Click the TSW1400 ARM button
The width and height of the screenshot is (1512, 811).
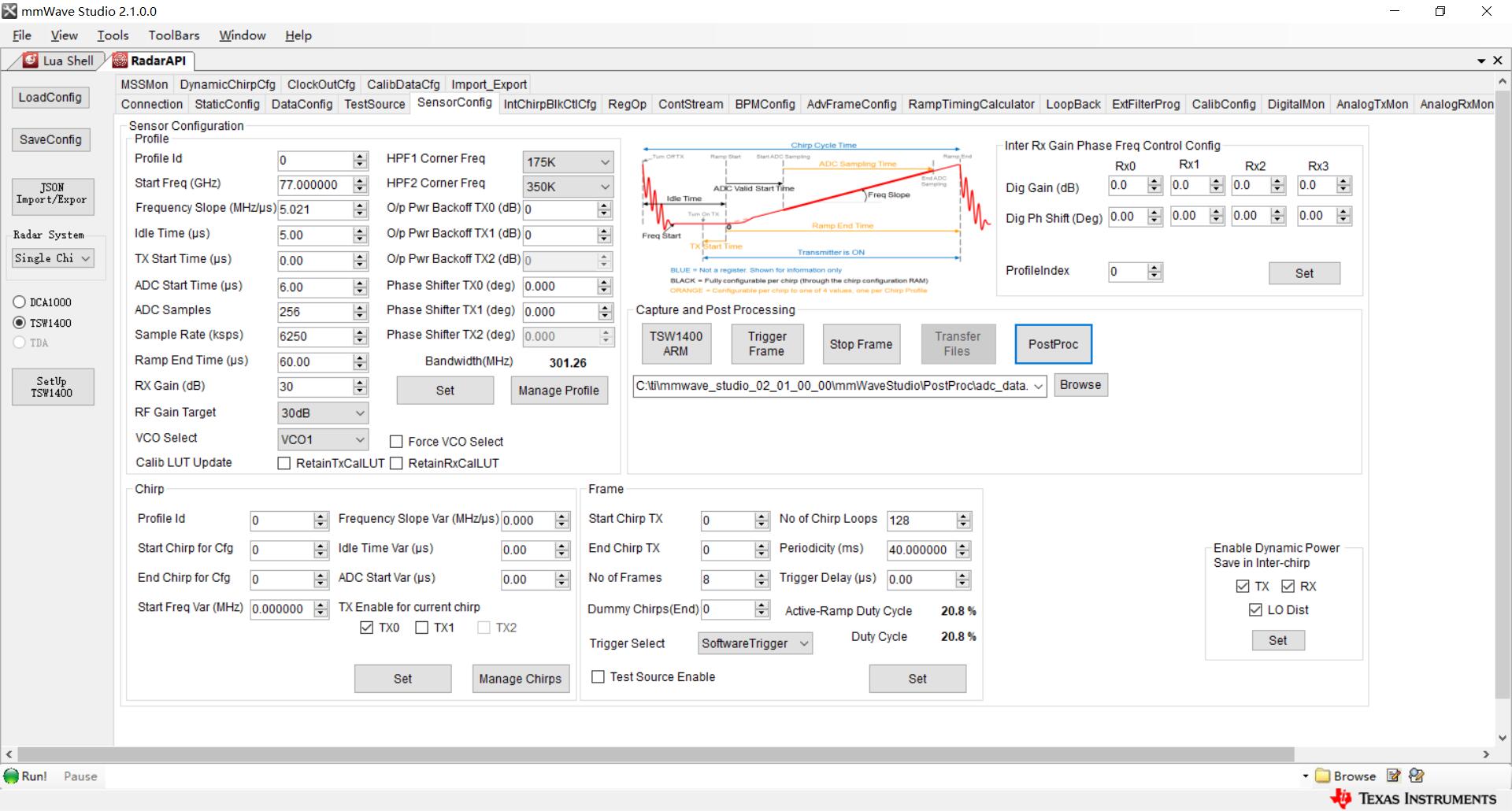(x=676, y=344)
